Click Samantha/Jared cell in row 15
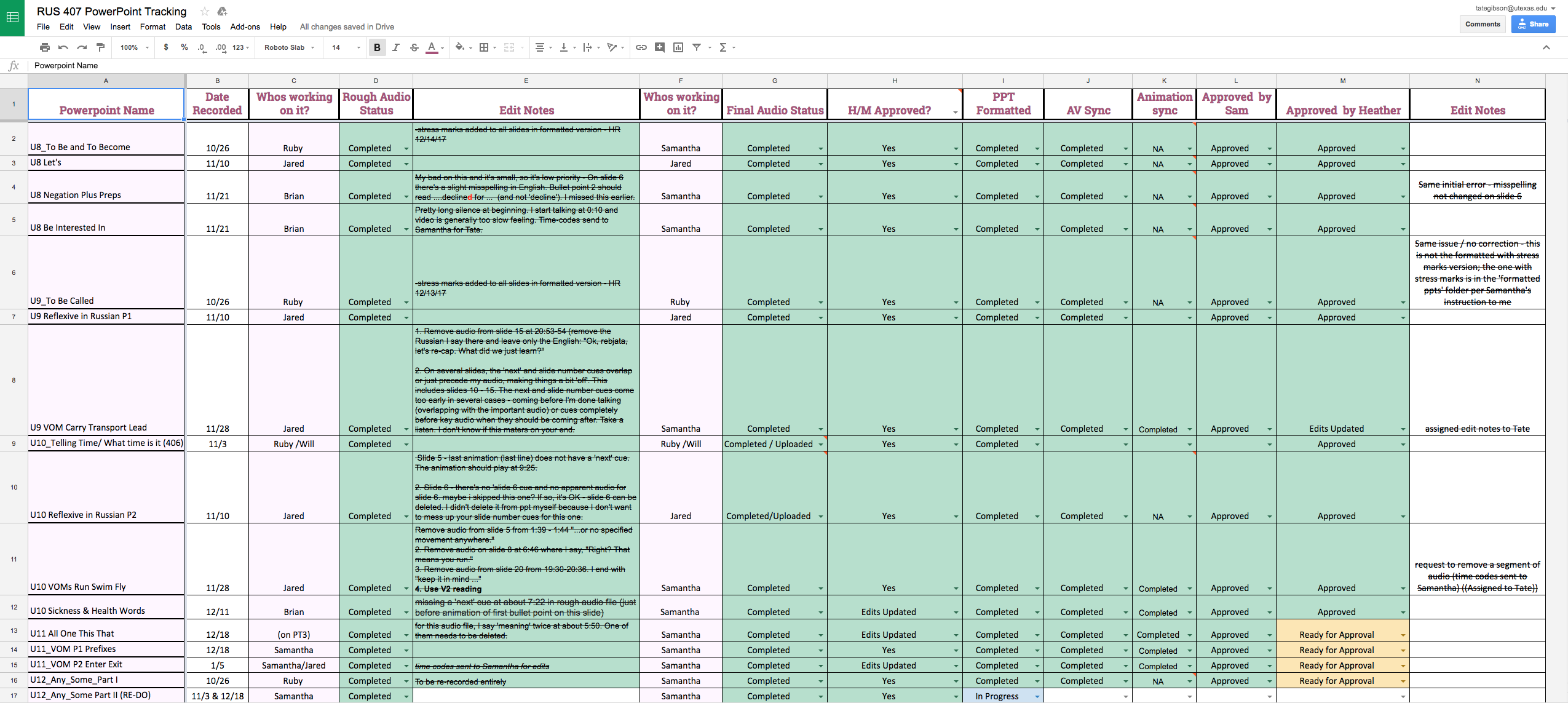1568x703 pixels. 293,665
